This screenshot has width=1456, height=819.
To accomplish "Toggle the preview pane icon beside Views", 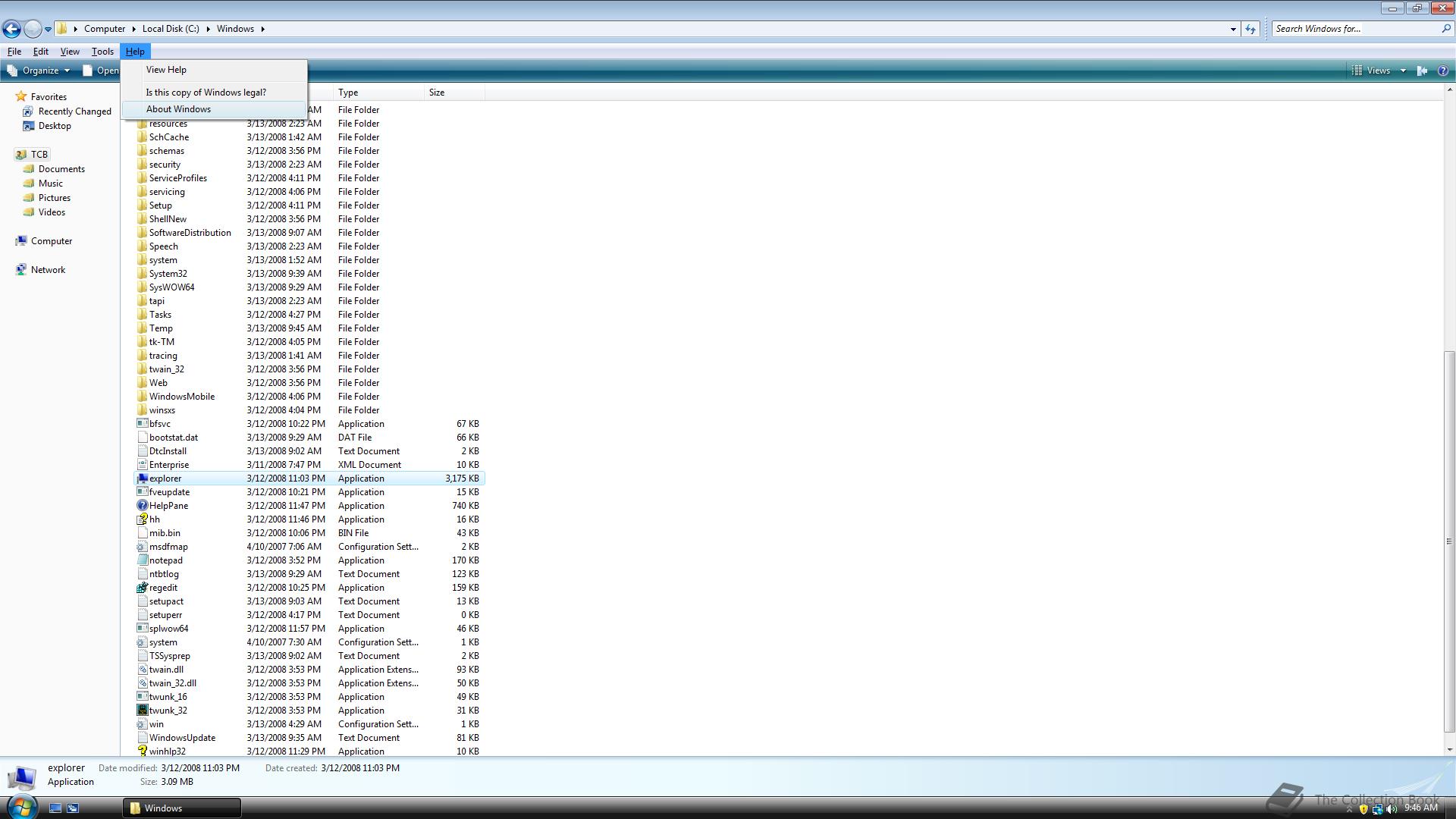I will pos(1423,71).
